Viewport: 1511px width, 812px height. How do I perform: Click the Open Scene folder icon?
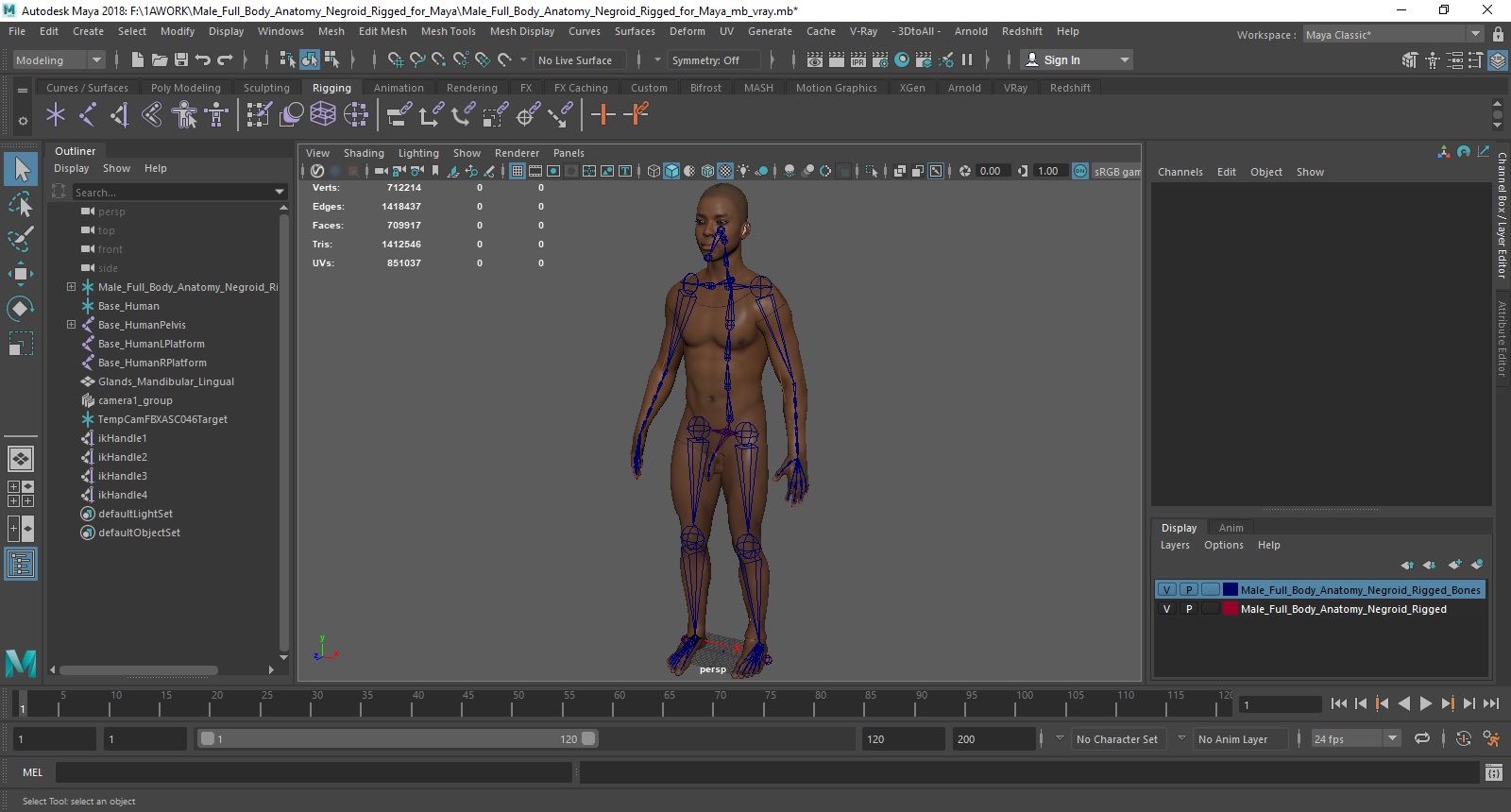point(160,59)
